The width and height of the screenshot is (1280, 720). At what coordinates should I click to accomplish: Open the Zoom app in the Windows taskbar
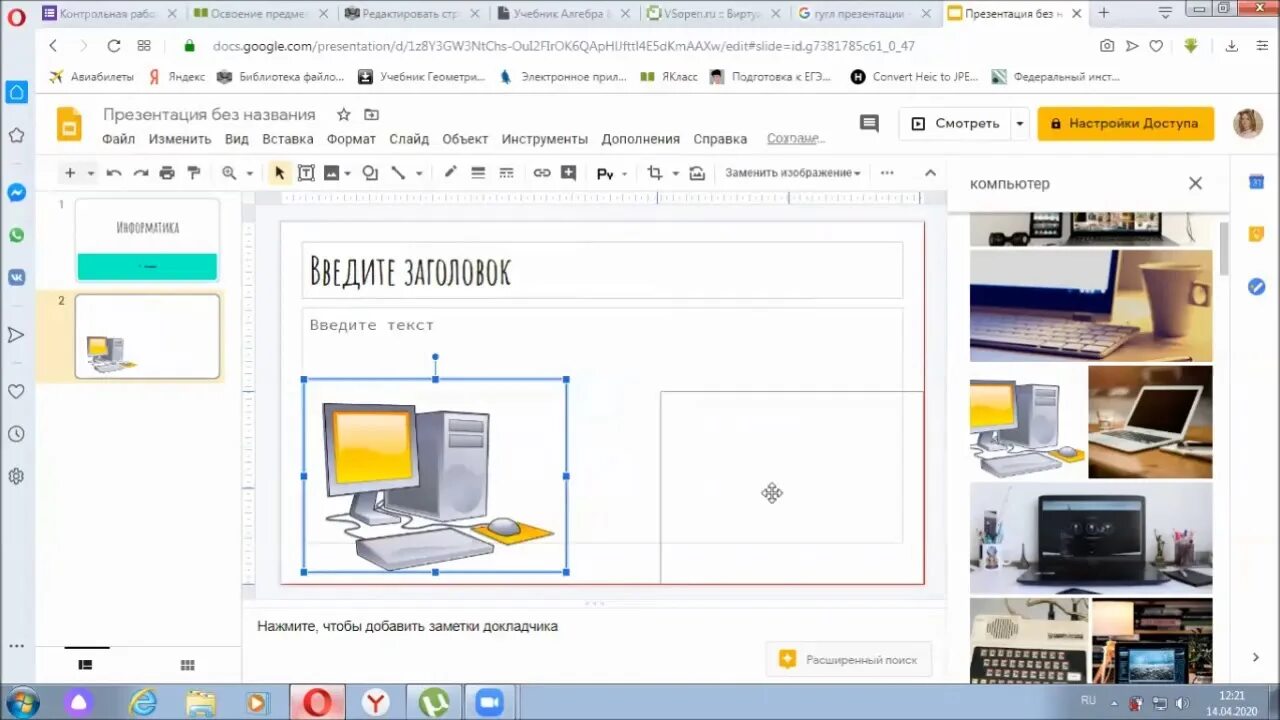pos(489,702)
